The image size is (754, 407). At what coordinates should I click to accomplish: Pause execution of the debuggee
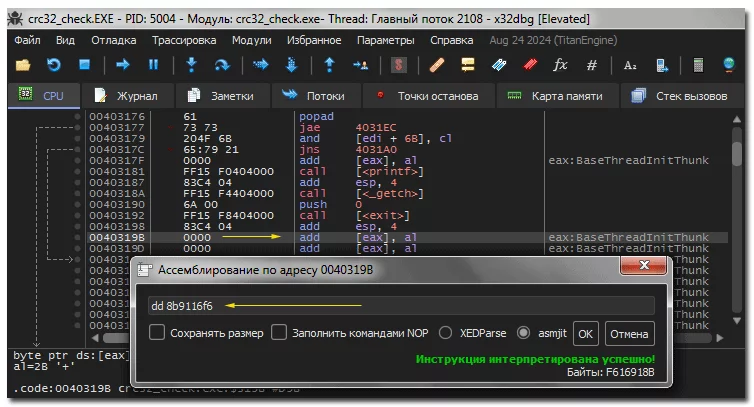[153, 64]
